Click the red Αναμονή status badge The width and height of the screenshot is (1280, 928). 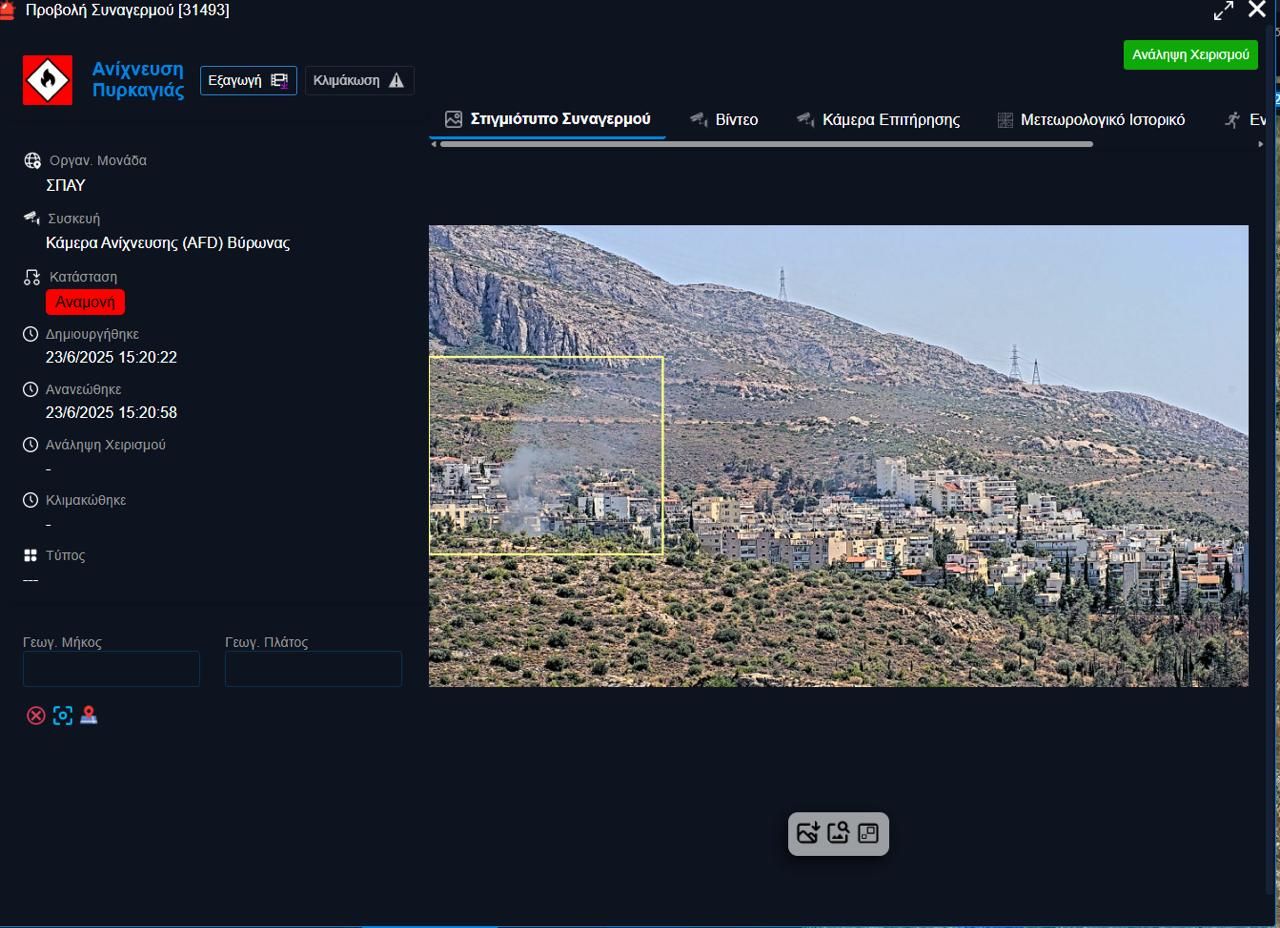click(x=85, y=302)
